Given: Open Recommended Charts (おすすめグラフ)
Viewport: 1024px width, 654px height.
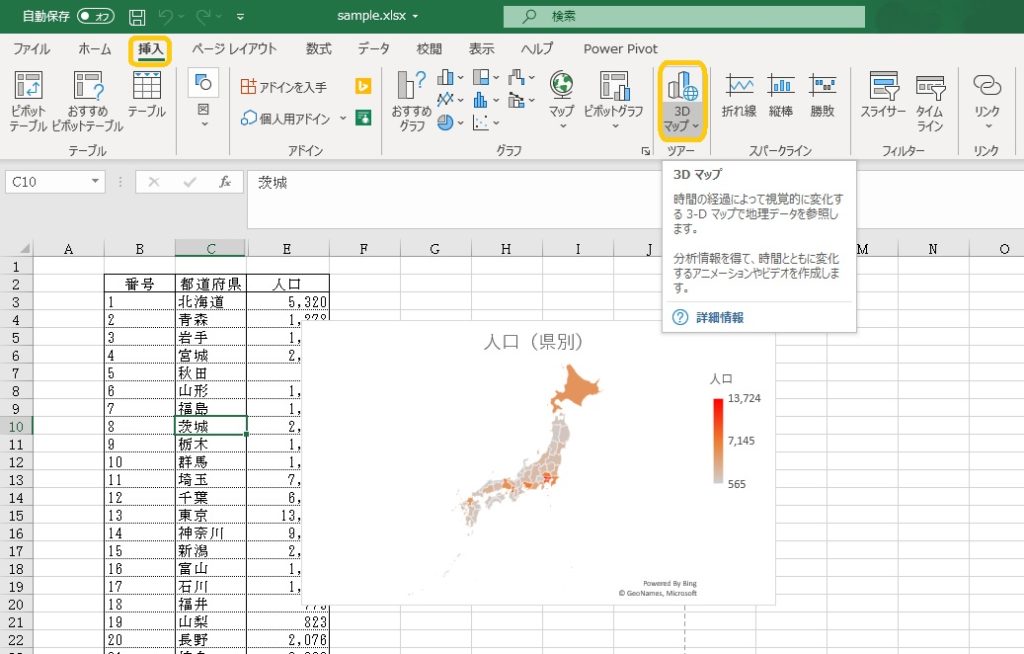Looking at the screenshot, I should (411, 101).
